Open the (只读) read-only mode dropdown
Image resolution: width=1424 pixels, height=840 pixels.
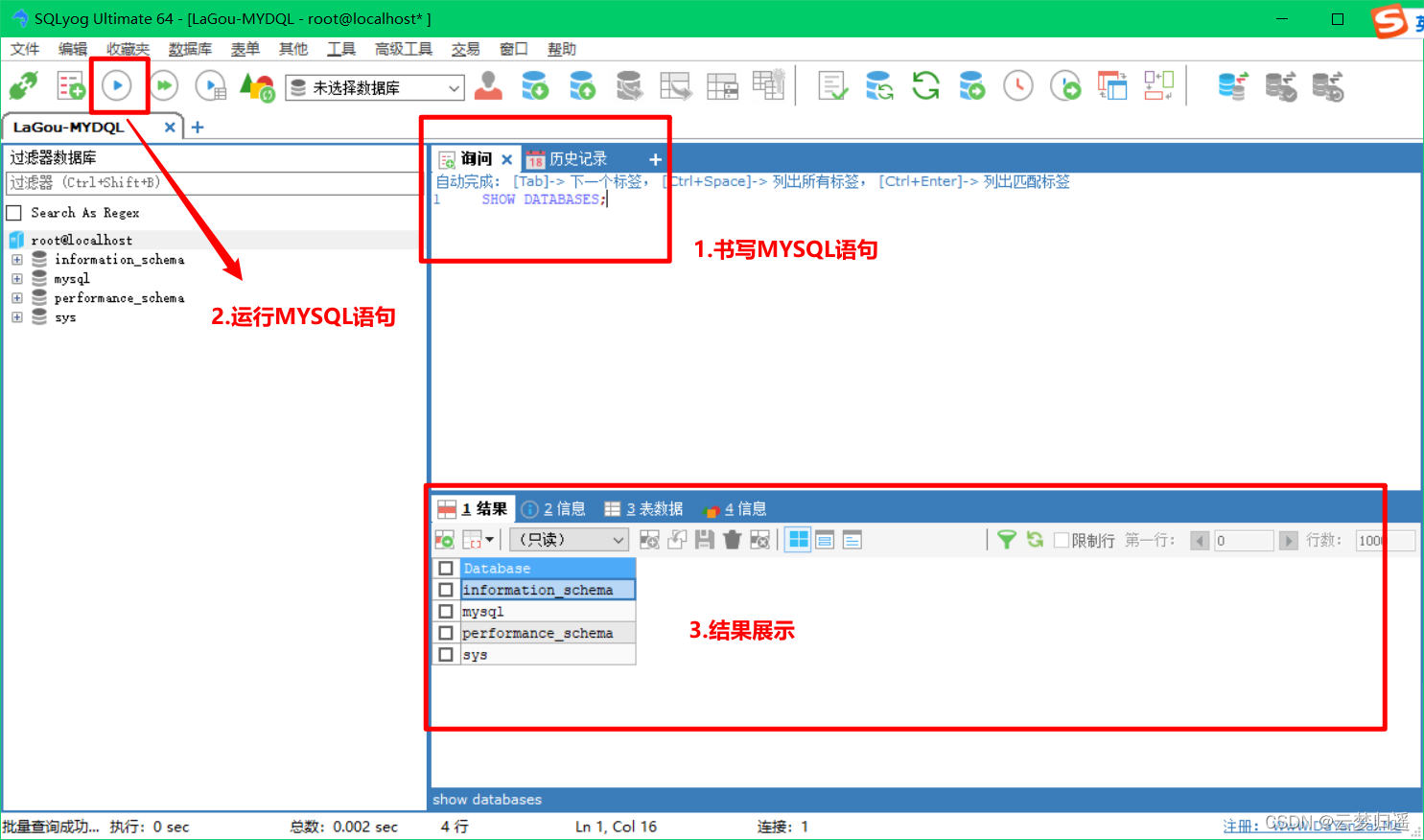pos(569,540)
